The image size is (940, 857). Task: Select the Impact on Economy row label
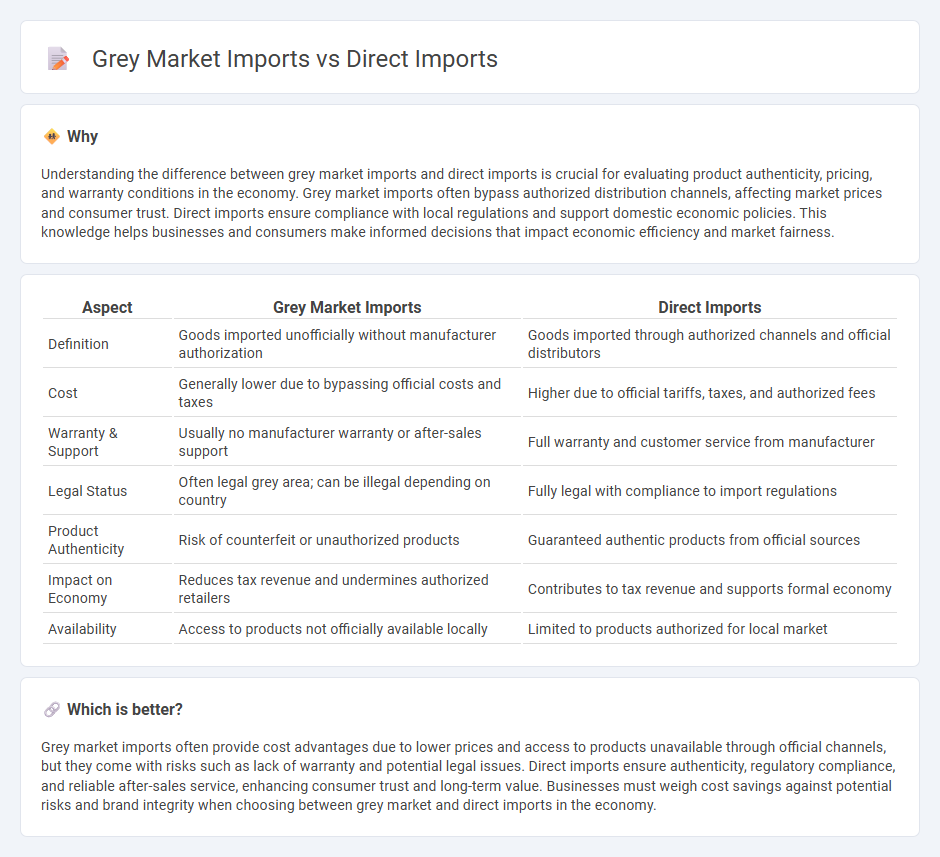pos(80,589)
